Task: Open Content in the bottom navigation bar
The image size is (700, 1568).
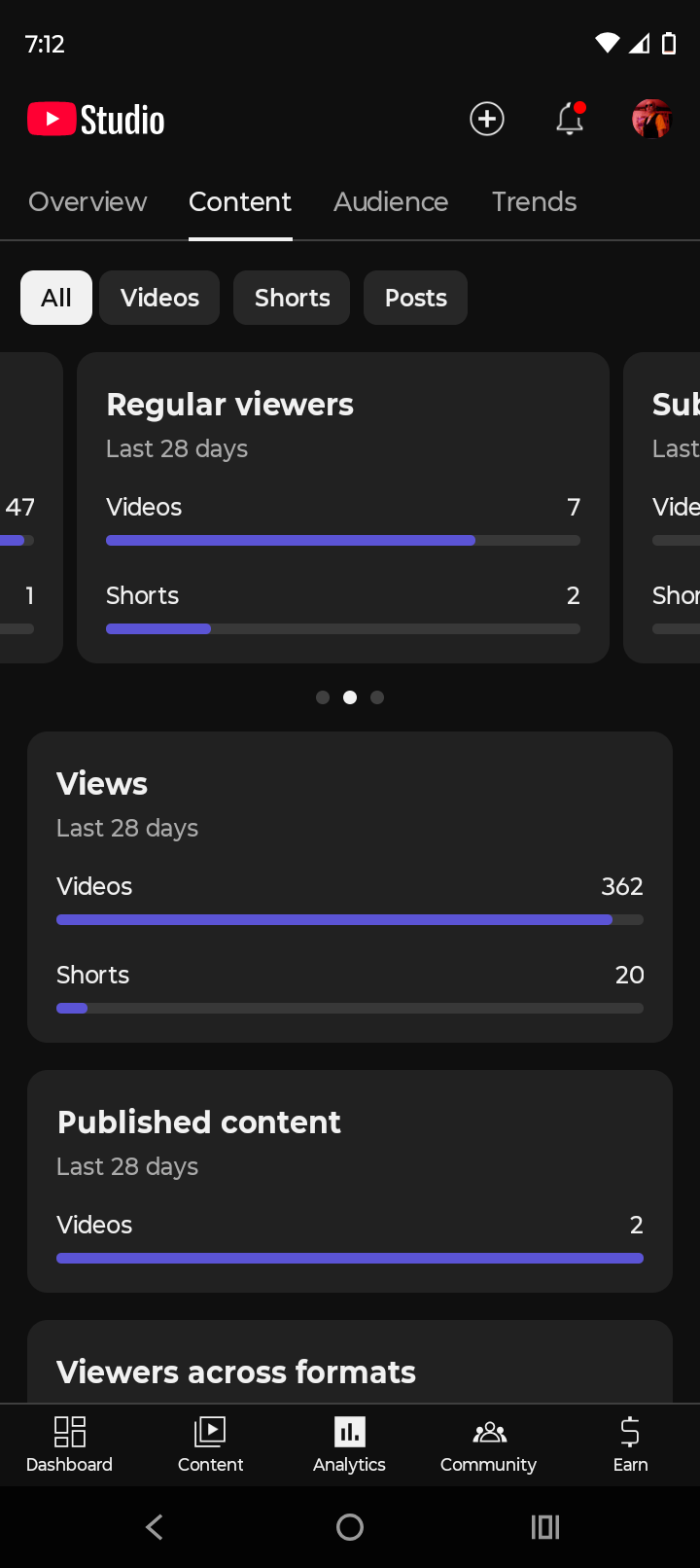Action: (210, 1444)
